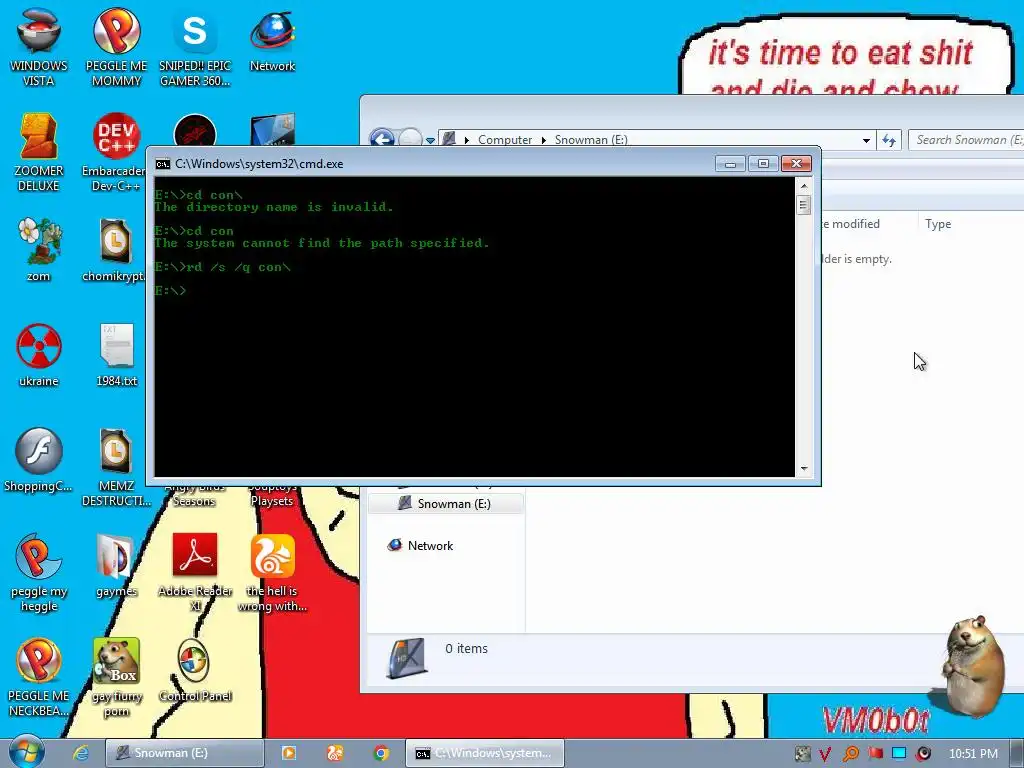This screenshot has width=1024, height=768.
Task: Open the PEGGLE ME NECKBEA... icon
Action: click(x=39, y=677)
